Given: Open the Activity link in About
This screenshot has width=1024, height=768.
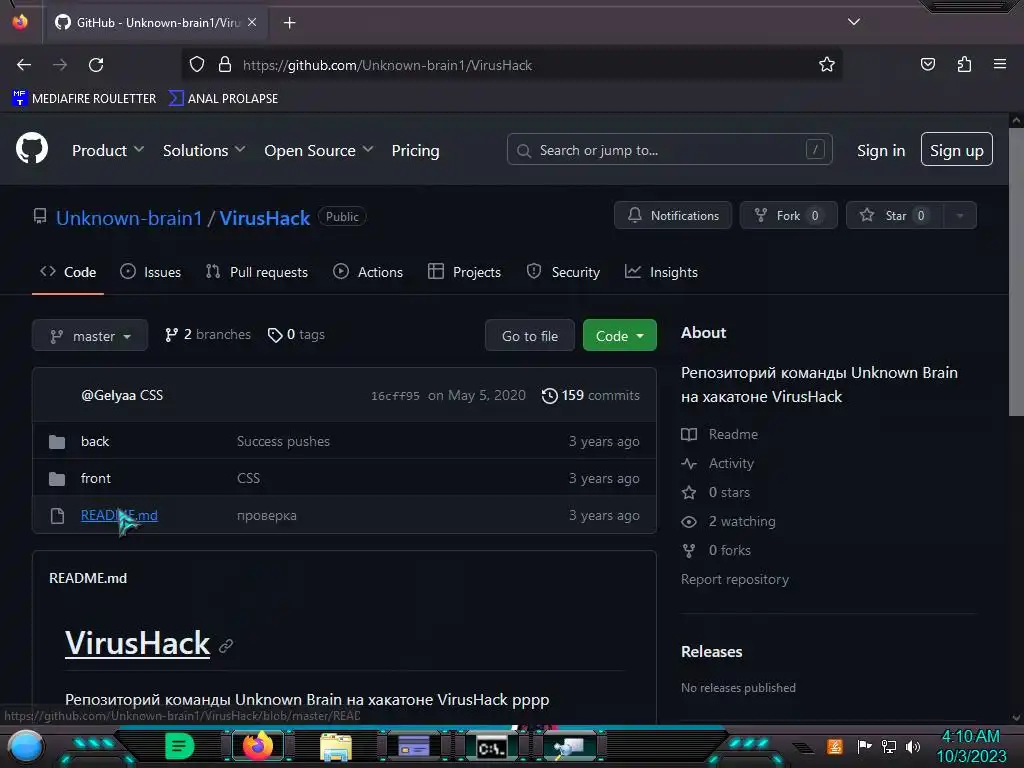Looking at the screenshot, I should (718, 464).
